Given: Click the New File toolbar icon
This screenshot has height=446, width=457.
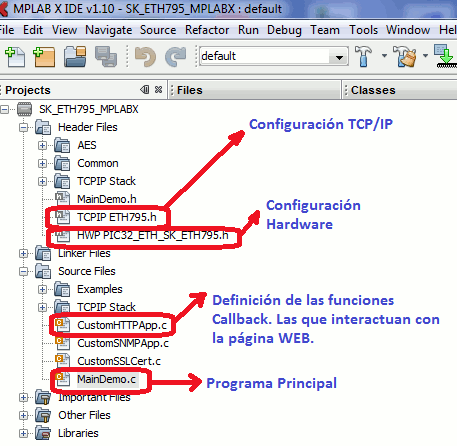Looking at the screenshot, I should pyautogui.click(x=15, y=57).
